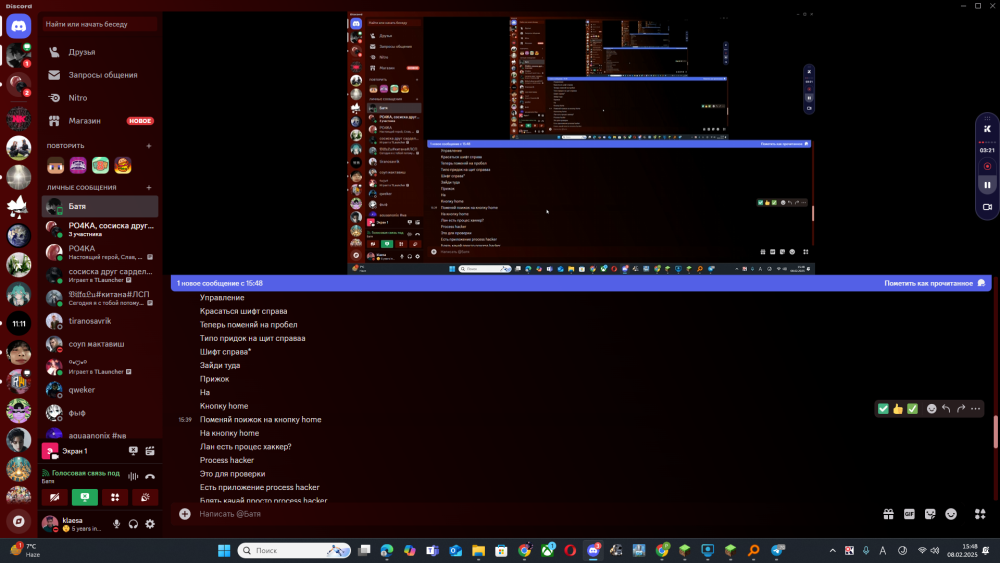1000x563 pixels.
Task: Stop recording red circle in recorder overlay
Action: coord(987,166)
